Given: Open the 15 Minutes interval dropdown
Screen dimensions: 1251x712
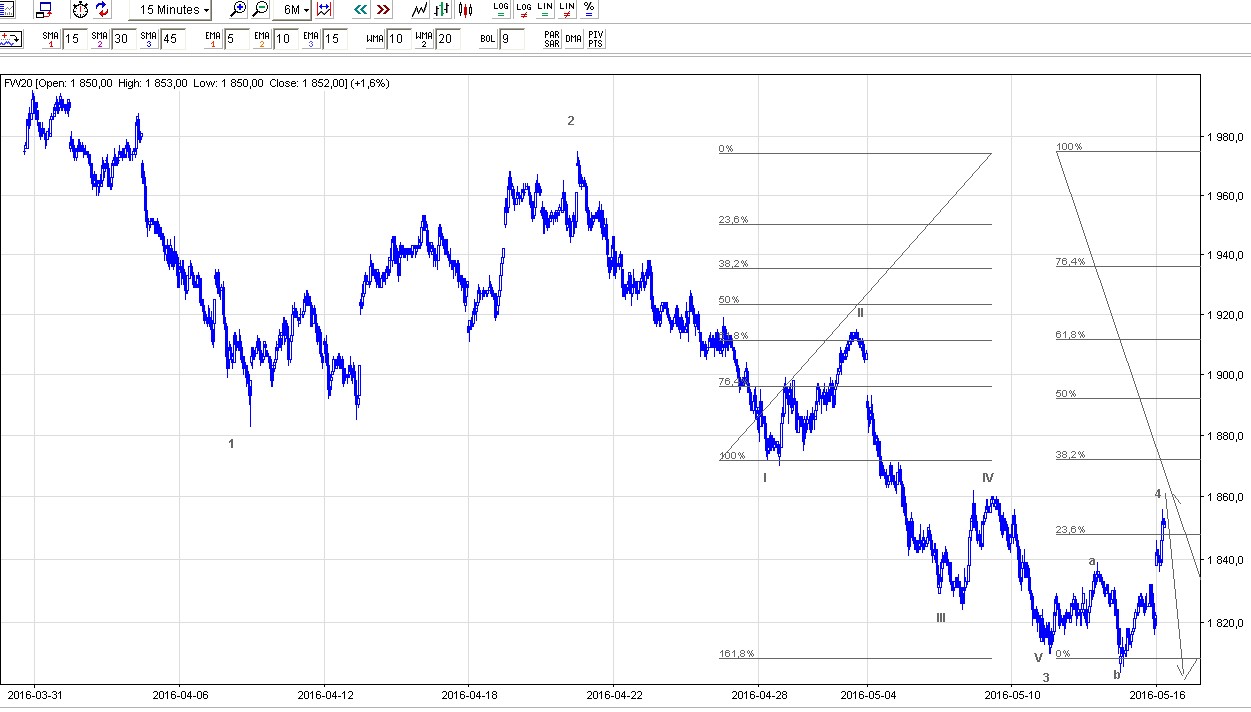Looking at the screenshot, I should [x=171, y=10].
